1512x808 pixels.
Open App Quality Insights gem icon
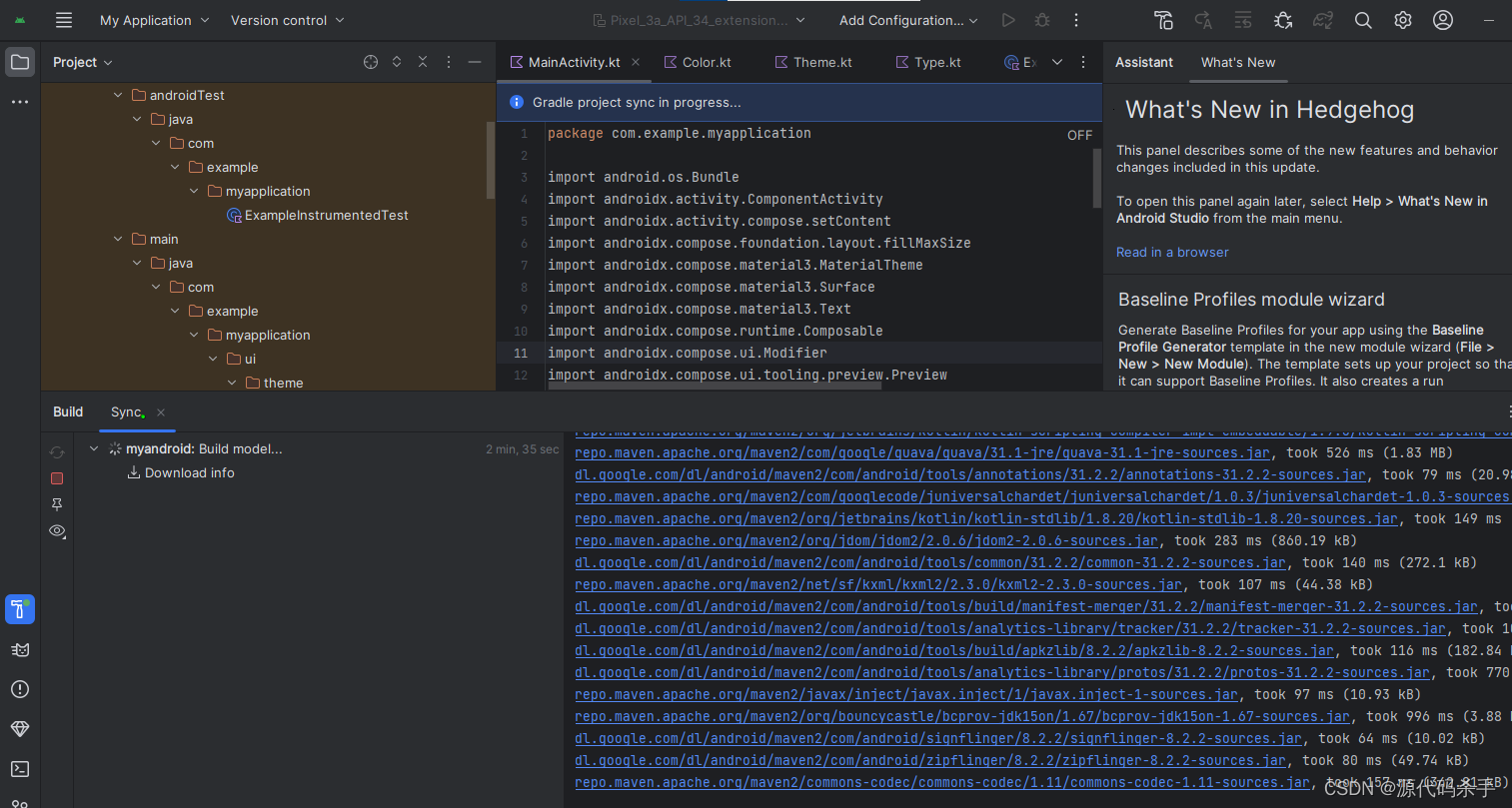click(20, 729)
